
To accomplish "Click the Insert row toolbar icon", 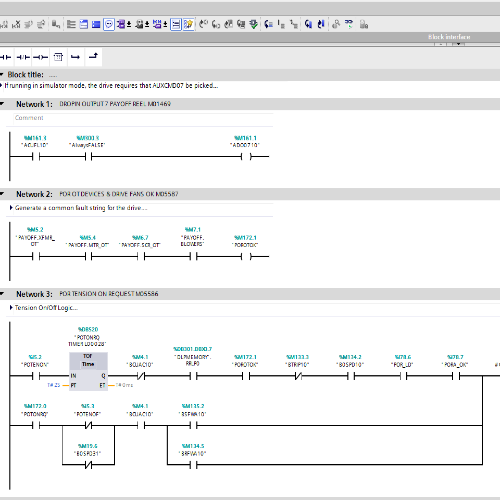I will coord(28,24).
